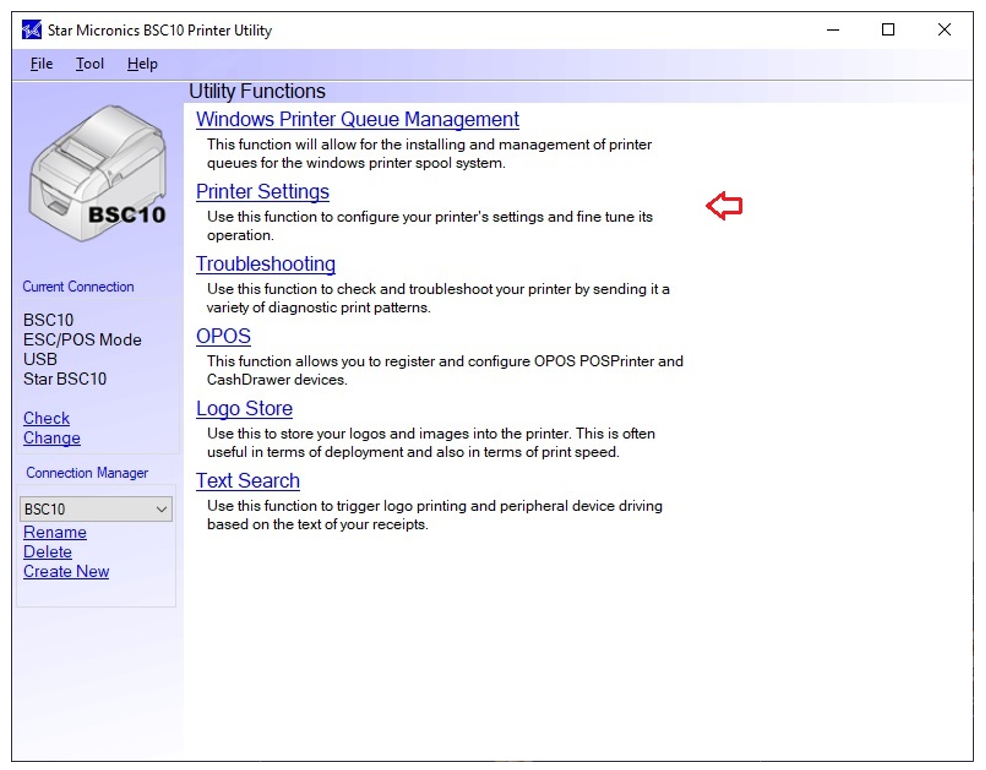
Task: Open the Logo Store function
Action: (x=244, y=409)
